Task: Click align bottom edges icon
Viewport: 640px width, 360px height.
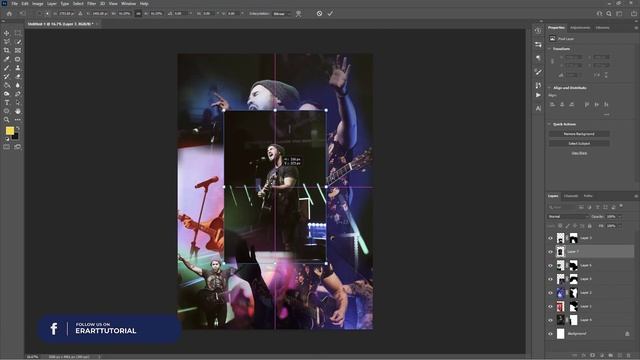Action: pyautogui.click(x=606, y=104)
